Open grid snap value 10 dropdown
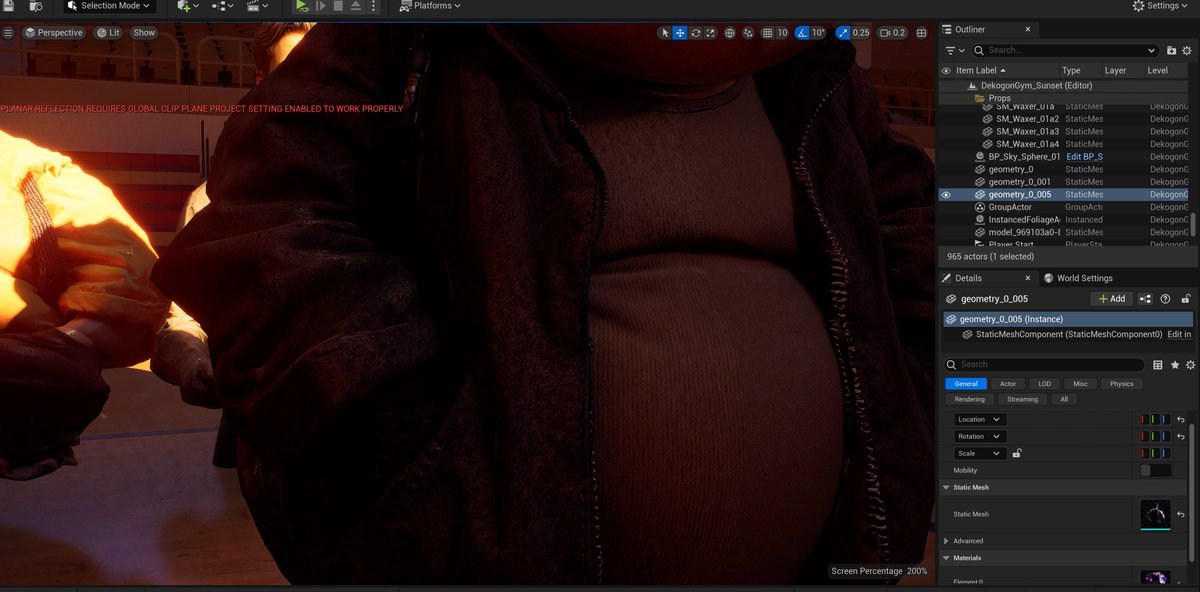 click(782, 33)
